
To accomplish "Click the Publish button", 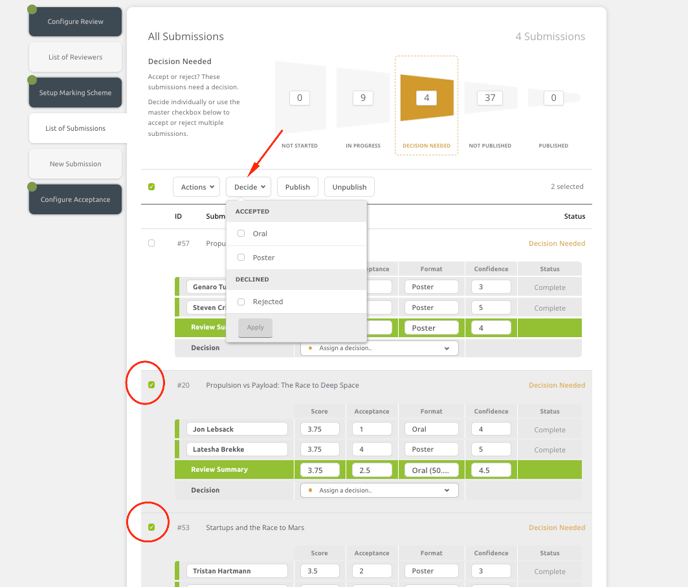I will tap(297, 187).
